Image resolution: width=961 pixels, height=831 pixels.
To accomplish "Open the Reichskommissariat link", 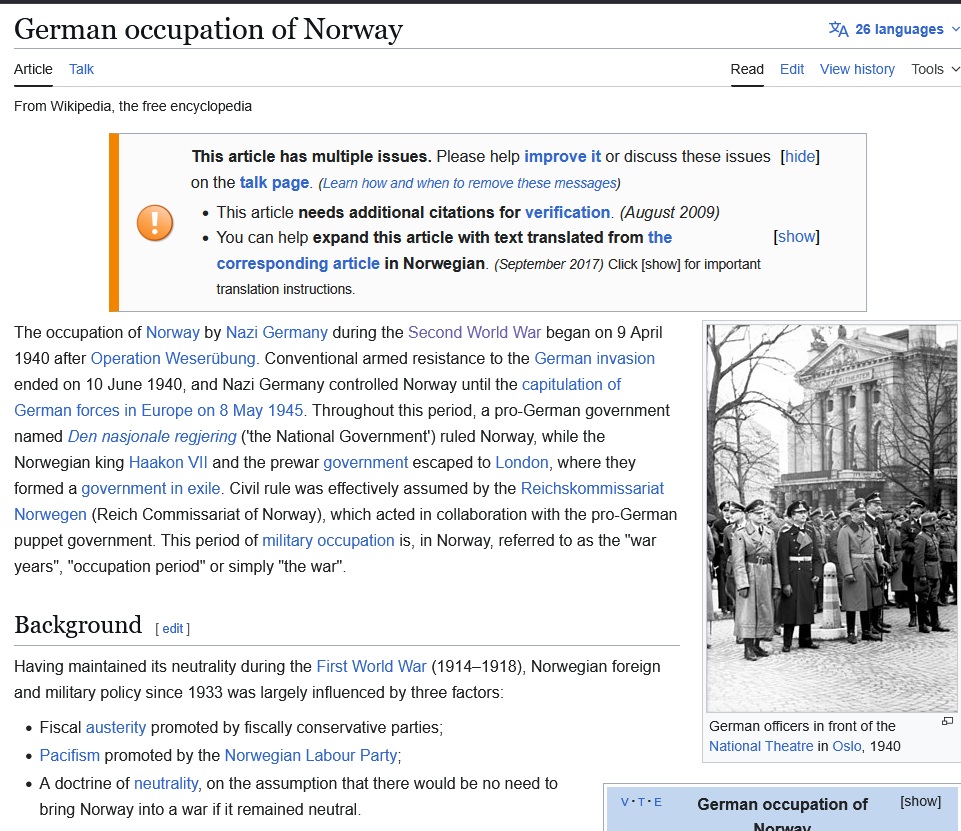I will click(591, 488).
